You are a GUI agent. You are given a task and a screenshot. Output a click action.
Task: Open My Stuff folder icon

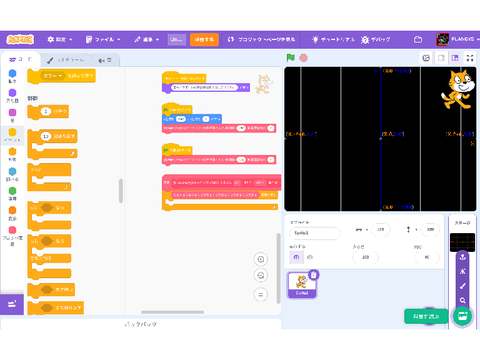coord(418,39)
